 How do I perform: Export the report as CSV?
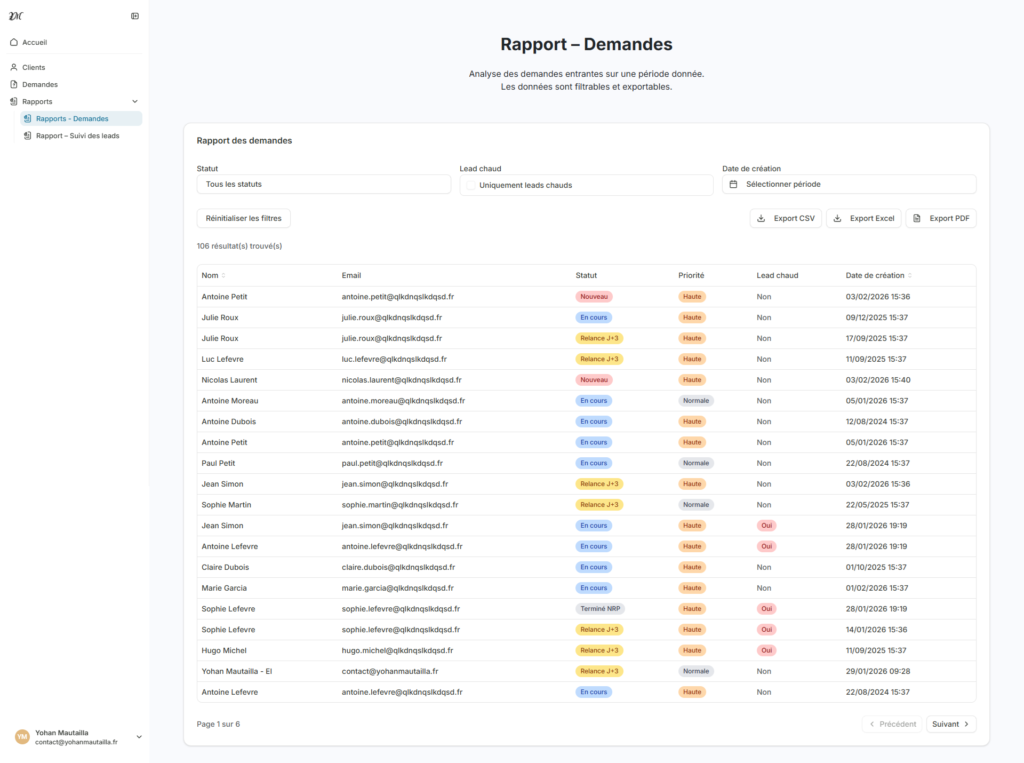[x=785, y=218]
